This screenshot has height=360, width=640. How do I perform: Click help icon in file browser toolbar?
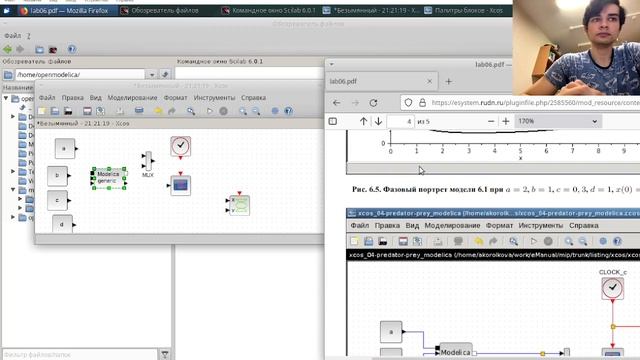point(72,49)
